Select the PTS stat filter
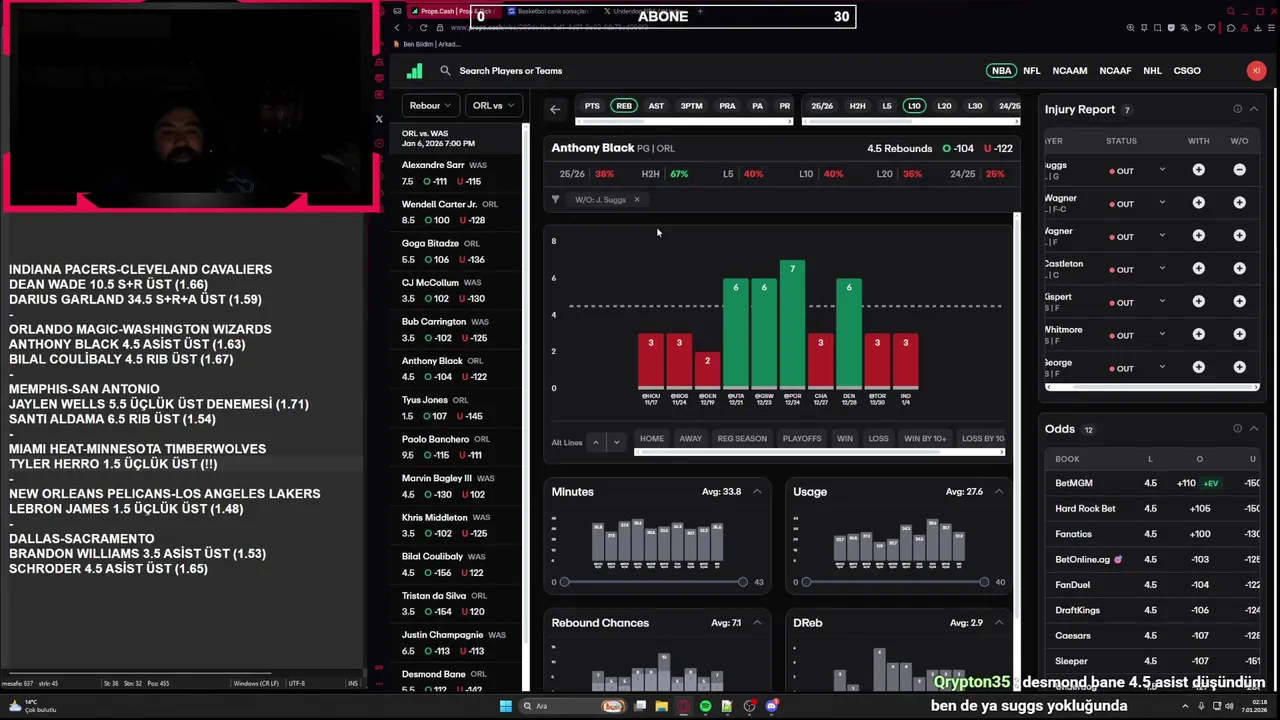Image resolution: width=1280 pixels, height=720 pixels. coord(592,106)
